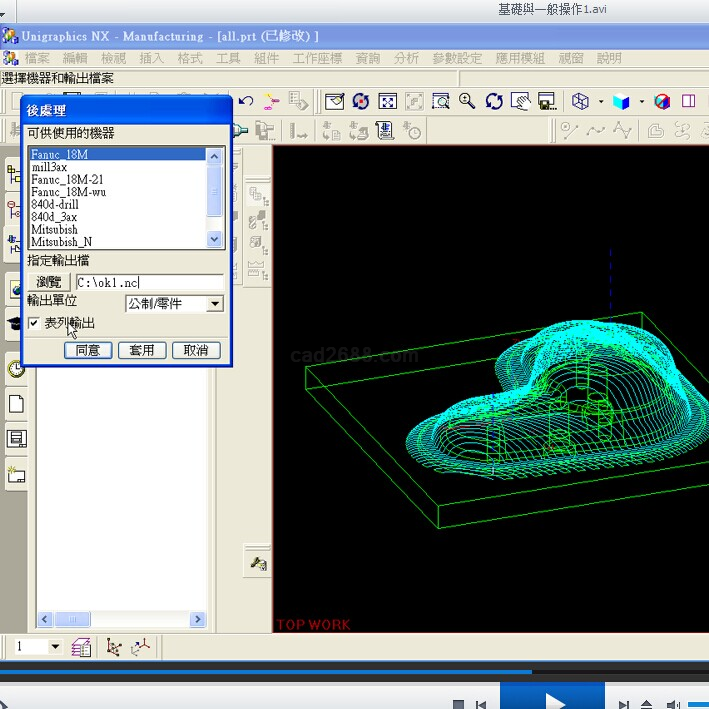Select mill3ax in the machine list
The width and height of the screenshot is (709, 709).
pos(49,167)
